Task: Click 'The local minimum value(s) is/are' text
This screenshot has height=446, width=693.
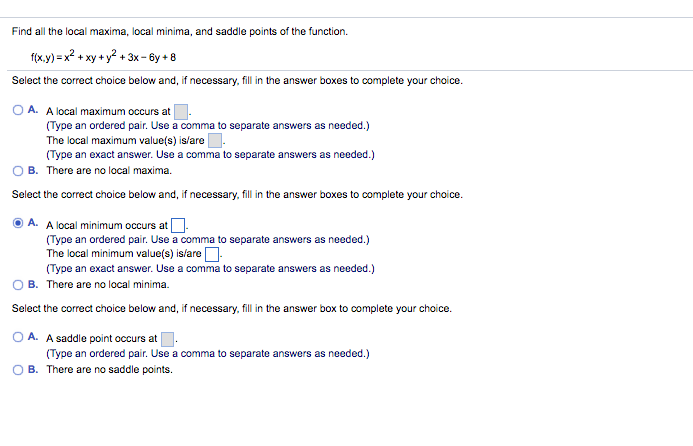Action: (124, 254)
